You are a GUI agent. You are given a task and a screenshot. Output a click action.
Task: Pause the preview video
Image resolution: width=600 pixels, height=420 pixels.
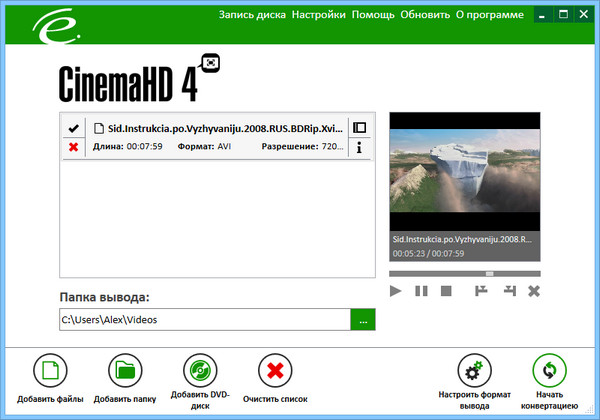[421, 291]
